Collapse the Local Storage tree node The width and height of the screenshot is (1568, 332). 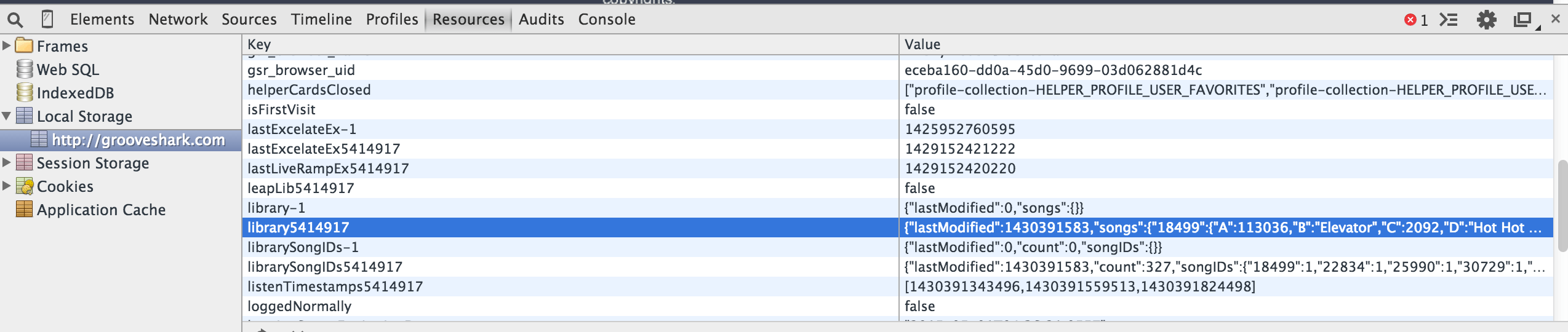[x=7, y=116]
